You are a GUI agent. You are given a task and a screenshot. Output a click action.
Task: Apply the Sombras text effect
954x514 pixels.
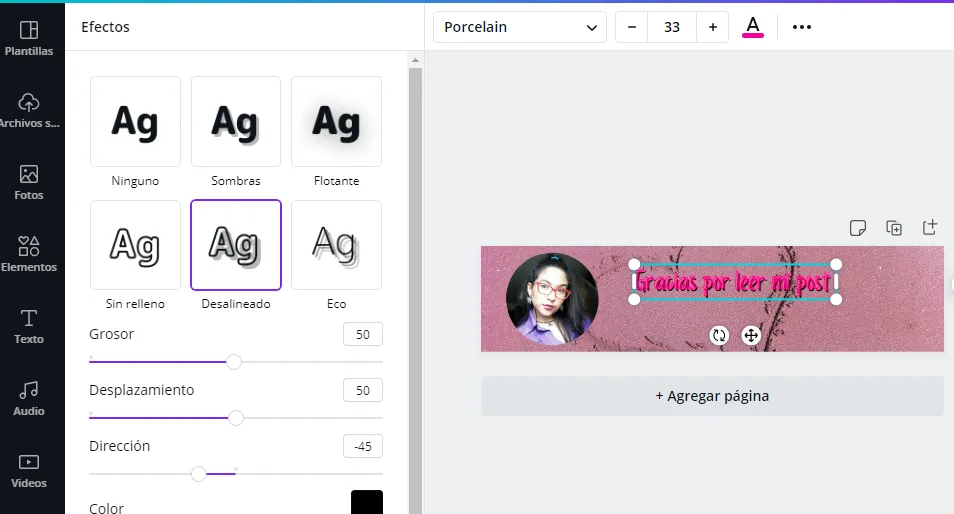(x=235, y=121)
